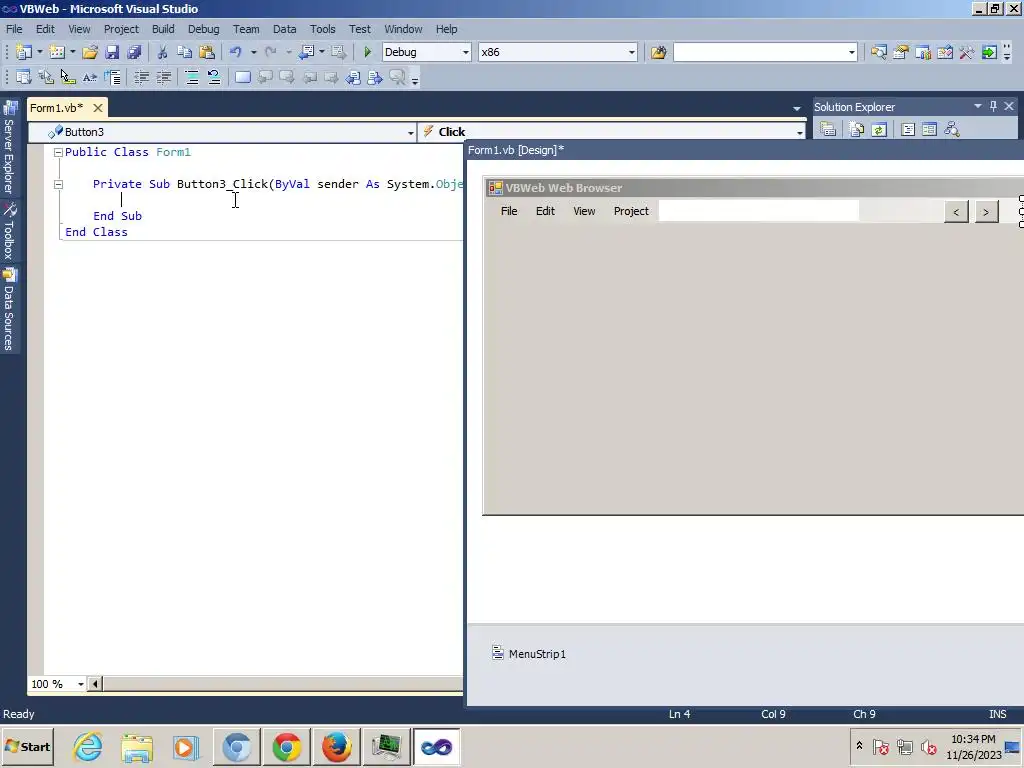Toggle auto-hide pin on Solution Explorer

pos(993,106)
